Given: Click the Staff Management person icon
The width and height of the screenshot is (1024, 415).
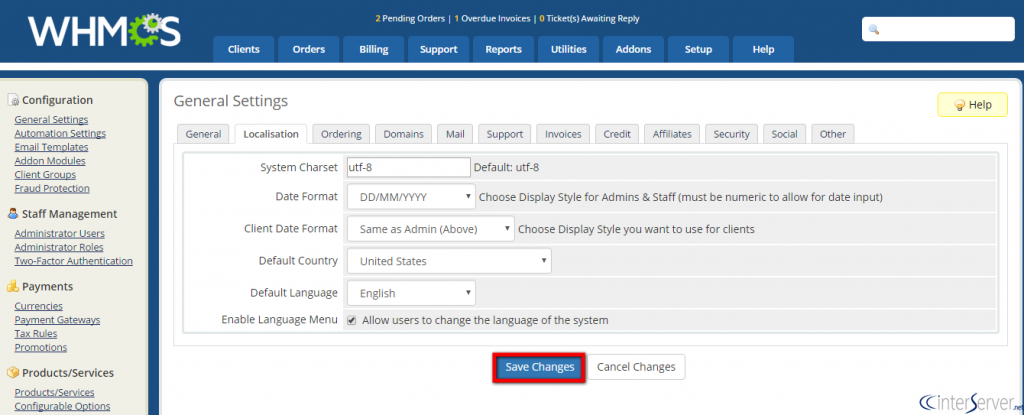Looking at the screenshot, I should (x=13, y=214).
